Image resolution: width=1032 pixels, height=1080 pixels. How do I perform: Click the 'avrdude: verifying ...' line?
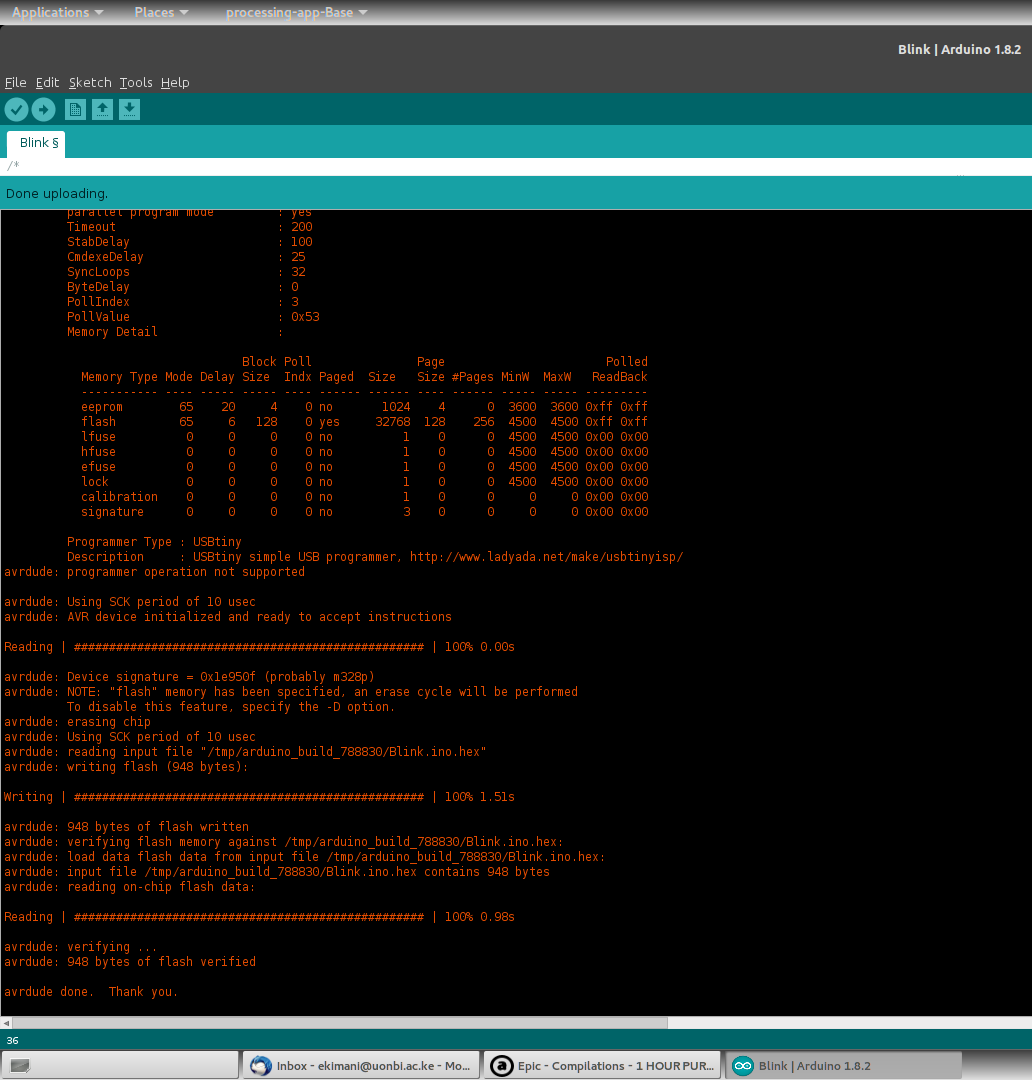point(81,947)
